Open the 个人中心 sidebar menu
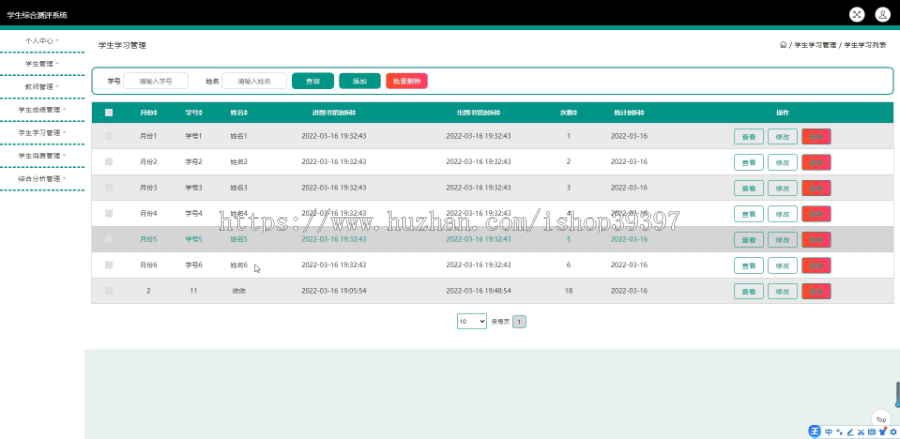900x439 pixels. pos(42,41)
